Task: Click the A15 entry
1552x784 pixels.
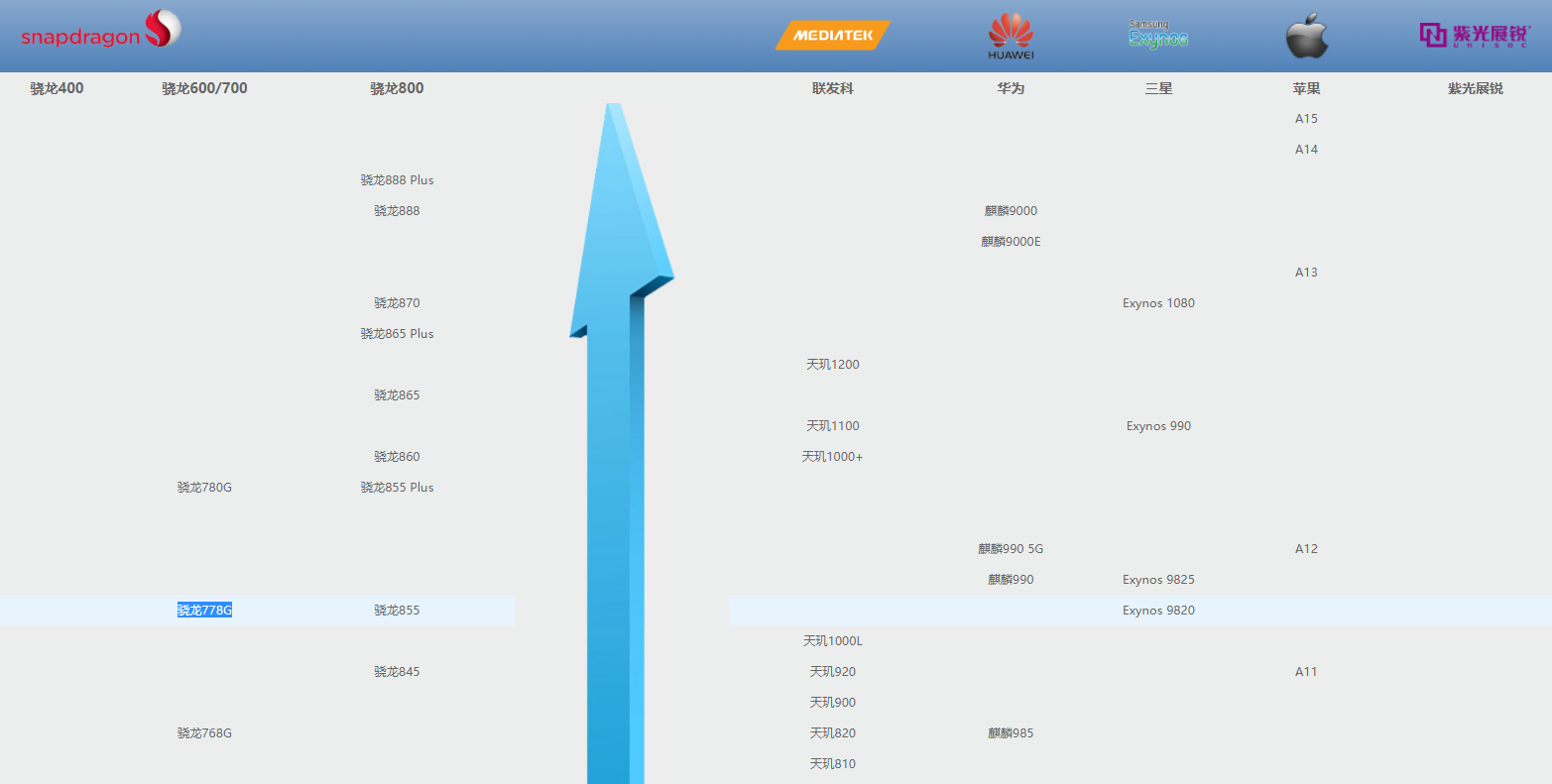Action: [1306, 119]
